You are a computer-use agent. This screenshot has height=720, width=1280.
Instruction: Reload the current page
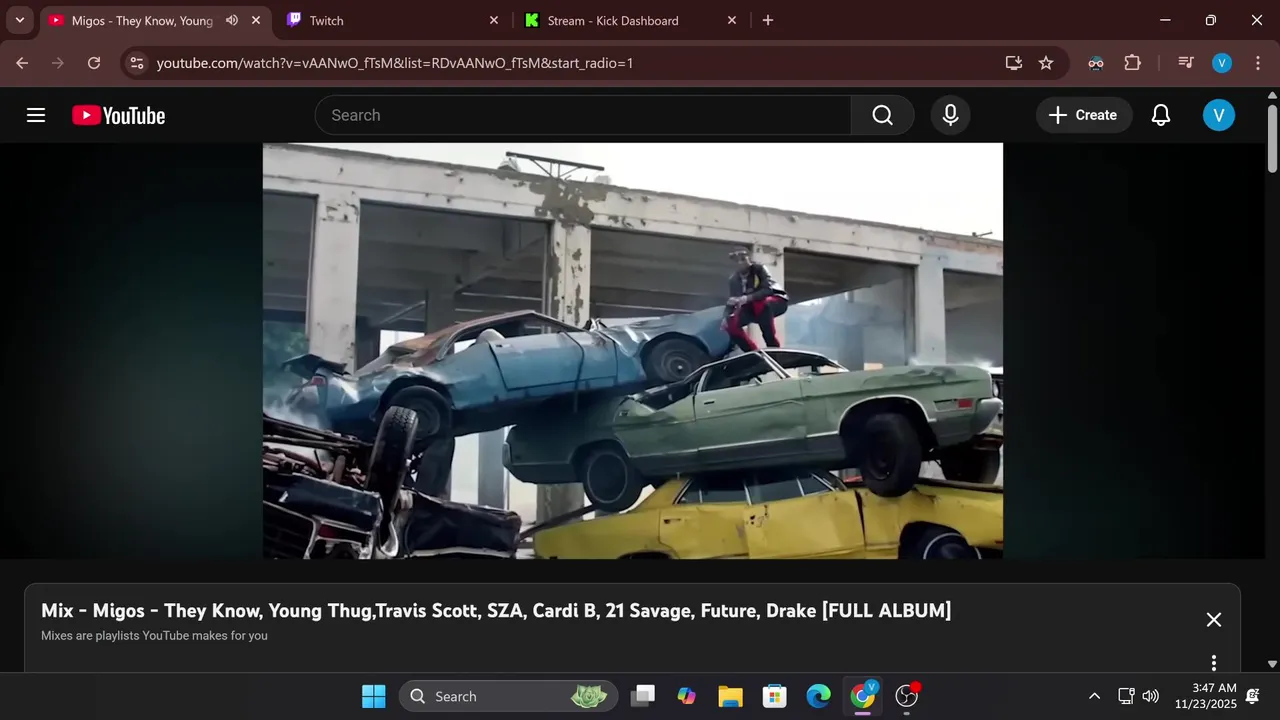pyautogui.click(x=94, y=63)
